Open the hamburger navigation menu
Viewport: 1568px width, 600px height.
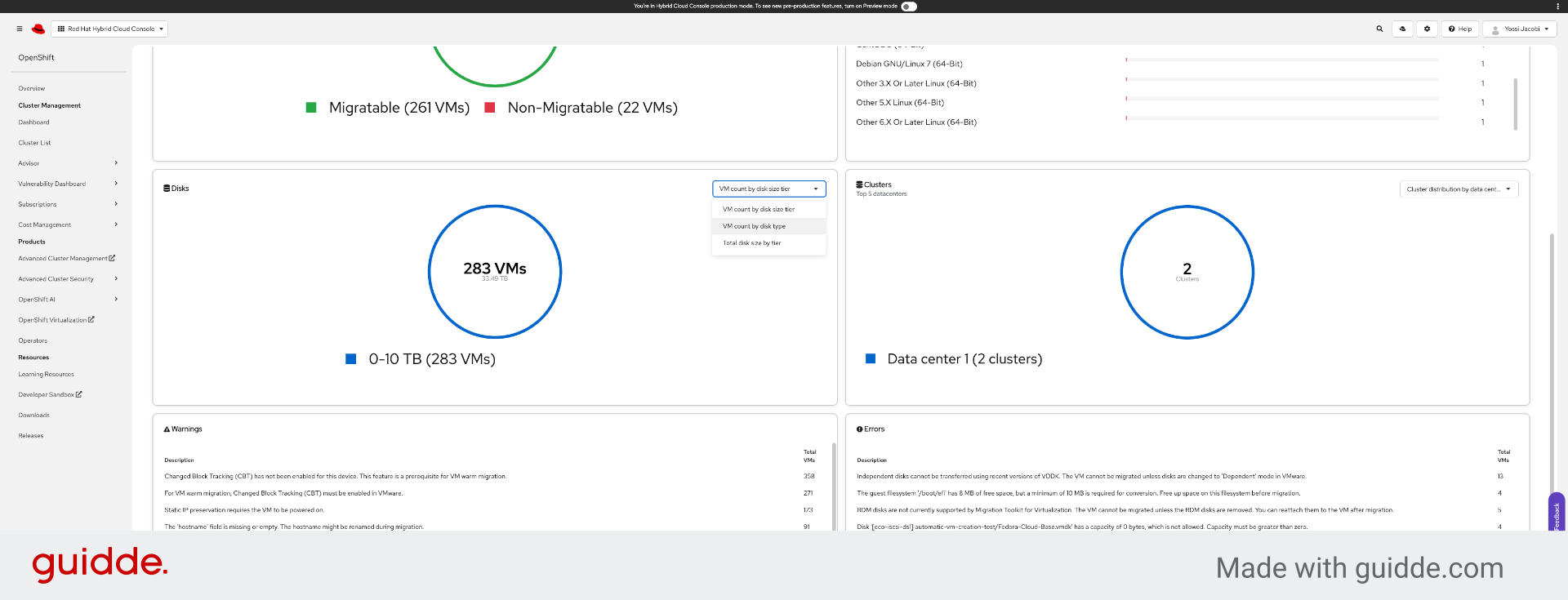(20, 29)
